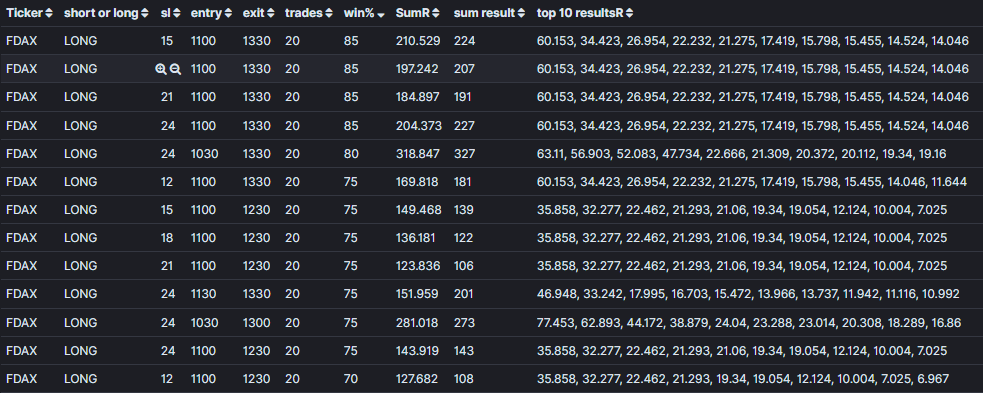Click sort arrows next to short or long
The image size is (983, 393).
coord(145,13)
